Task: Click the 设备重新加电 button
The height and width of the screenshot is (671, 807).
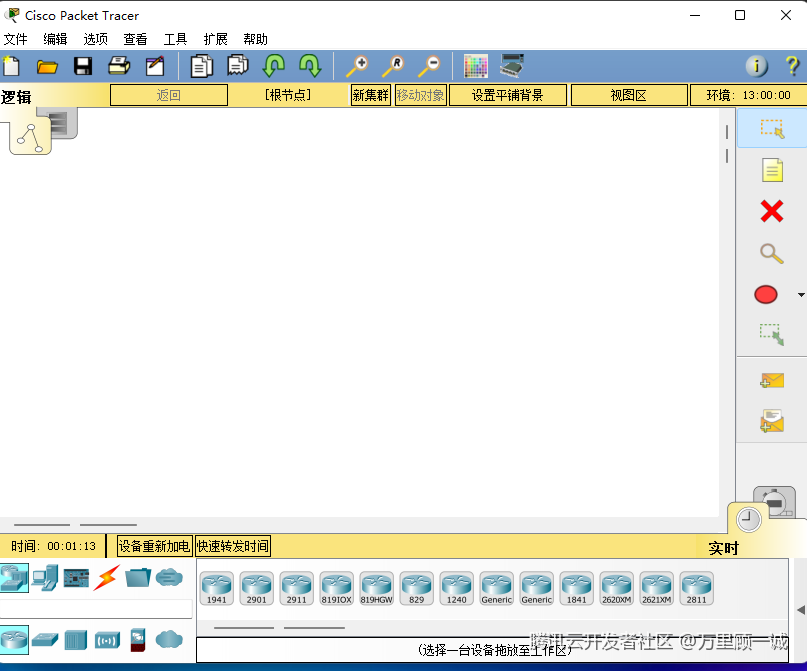Action: click(154, 546)
